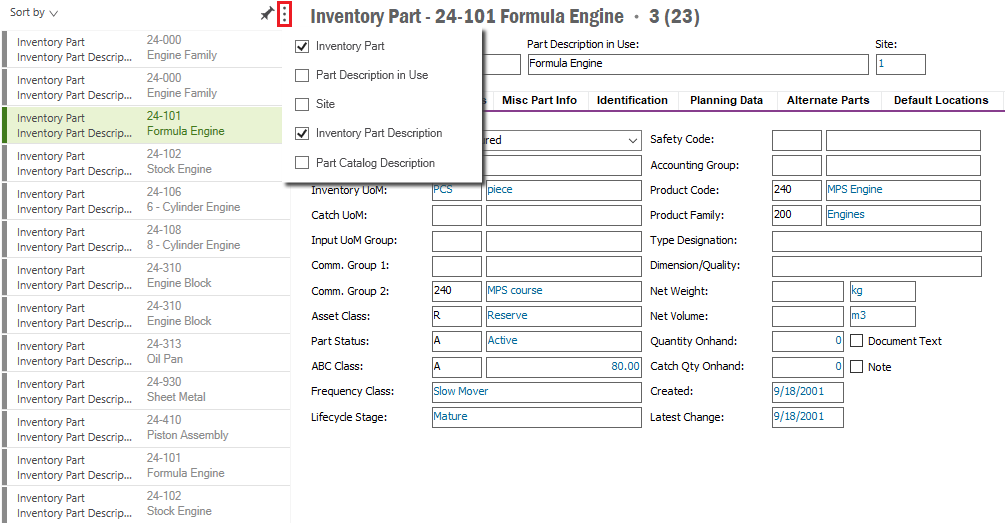Open the Default Locations tab

pyautogui.click(x=940, y=100)
